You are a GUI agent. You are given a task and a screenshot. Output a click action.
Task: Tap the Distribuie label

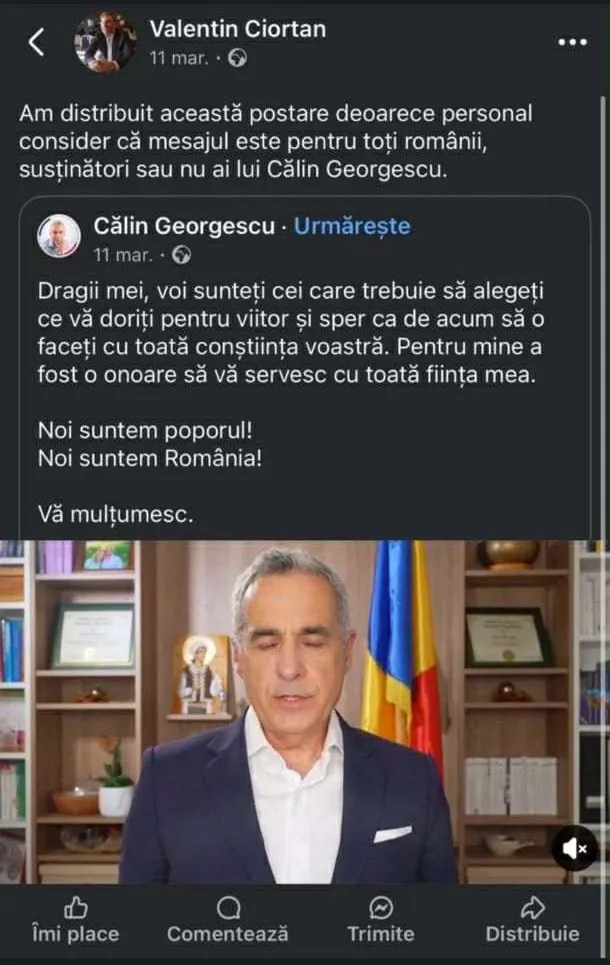point(533,934)
